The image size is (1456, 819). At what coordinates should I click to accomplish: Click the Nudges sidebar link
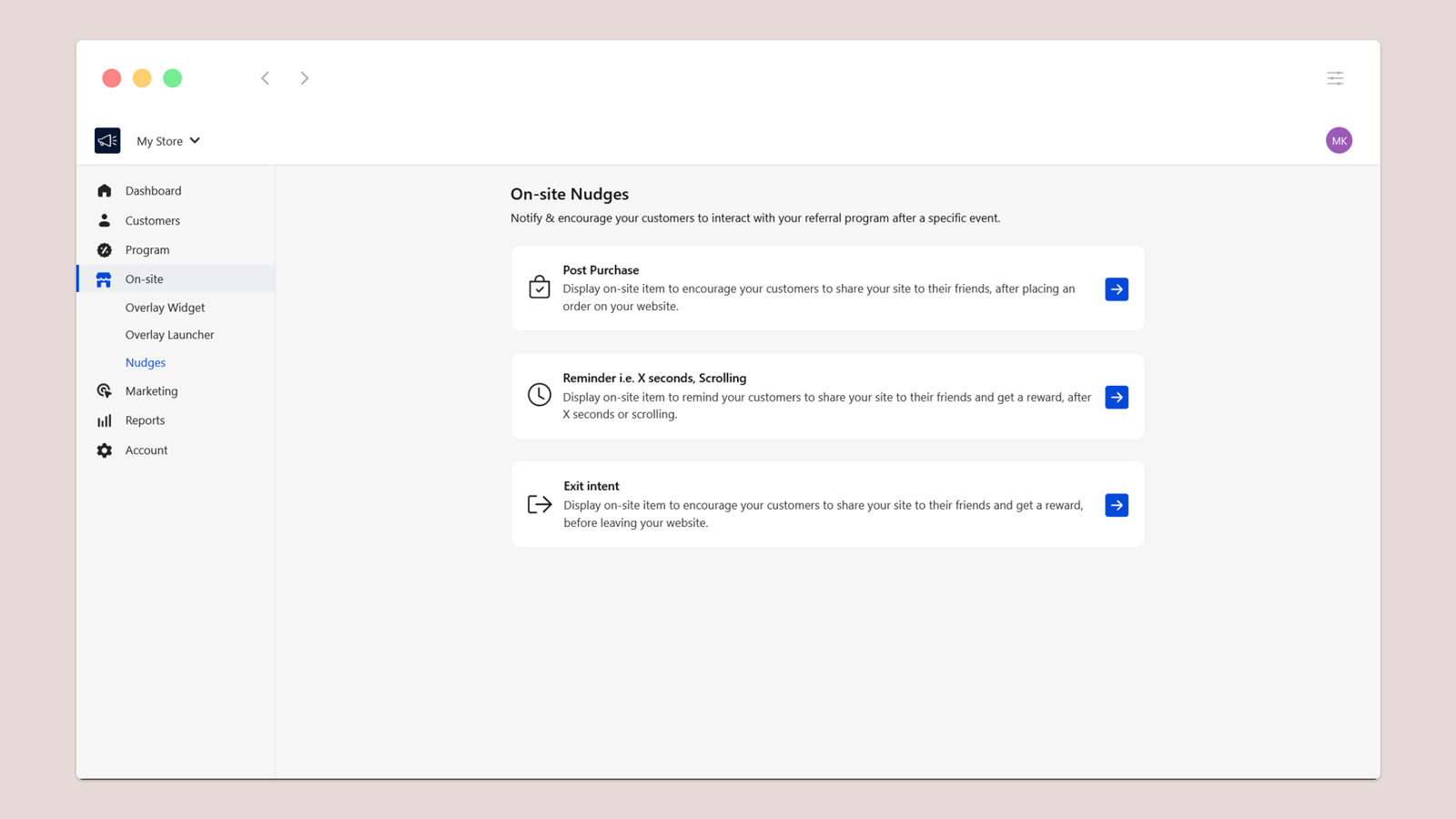[x=146, y=362]
